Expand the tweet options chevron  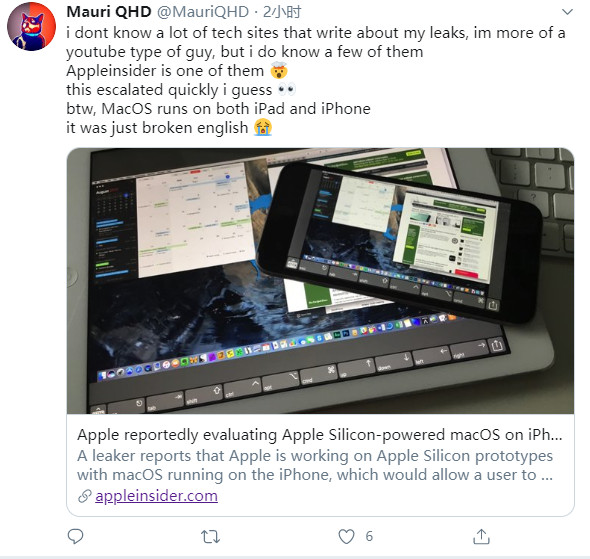tap(567, 12)
